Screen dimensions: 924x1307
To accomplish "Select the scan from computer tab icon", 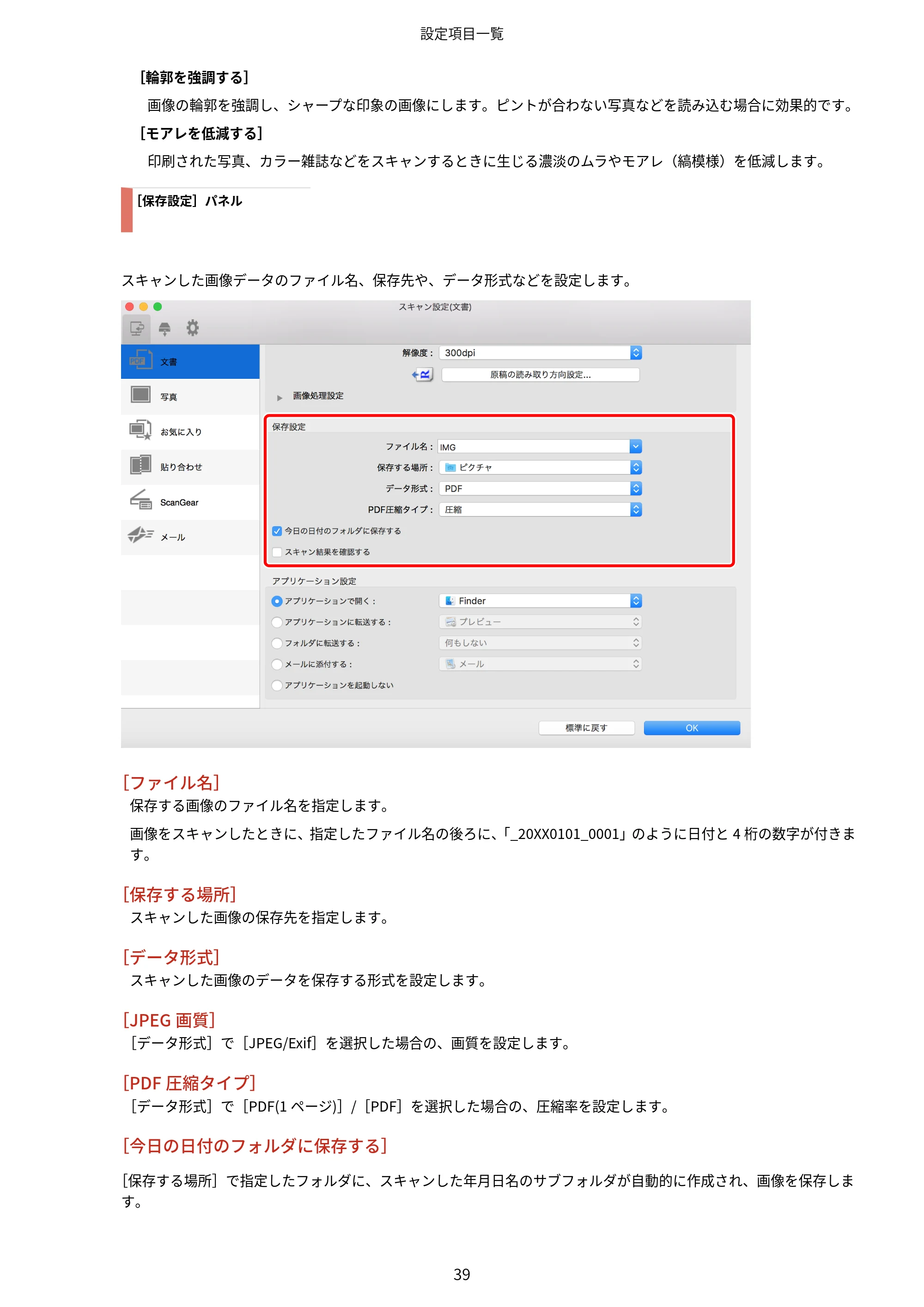I will (x=137, y=328).
